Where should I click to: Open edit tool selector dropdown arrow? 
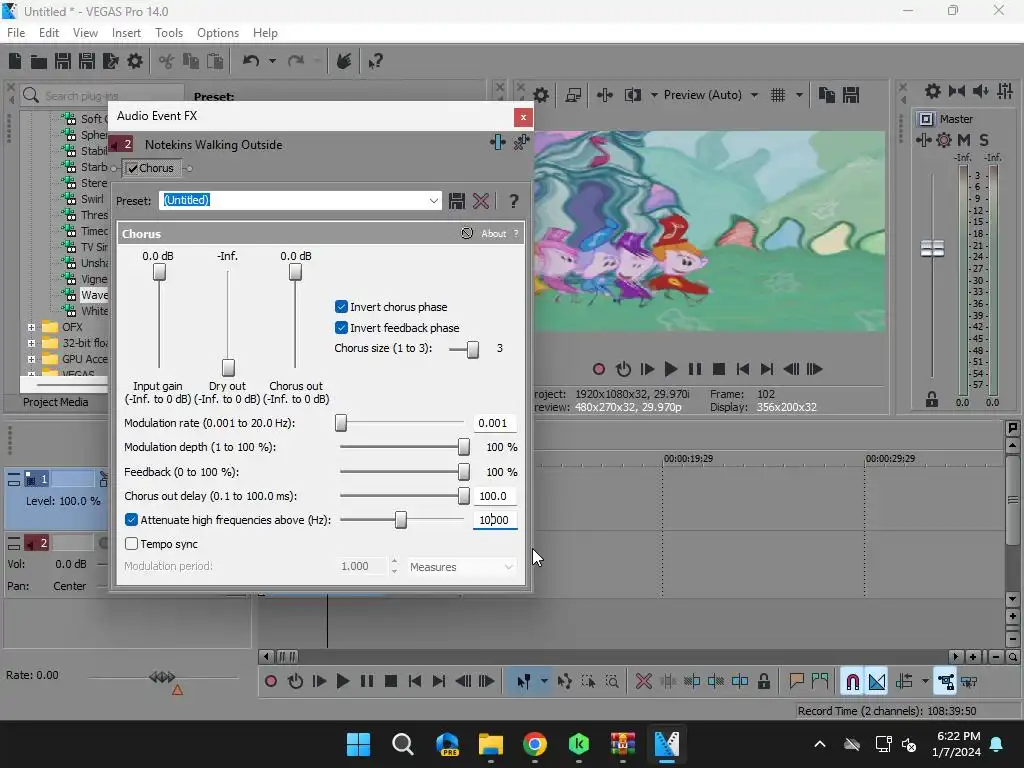(544, 682)
